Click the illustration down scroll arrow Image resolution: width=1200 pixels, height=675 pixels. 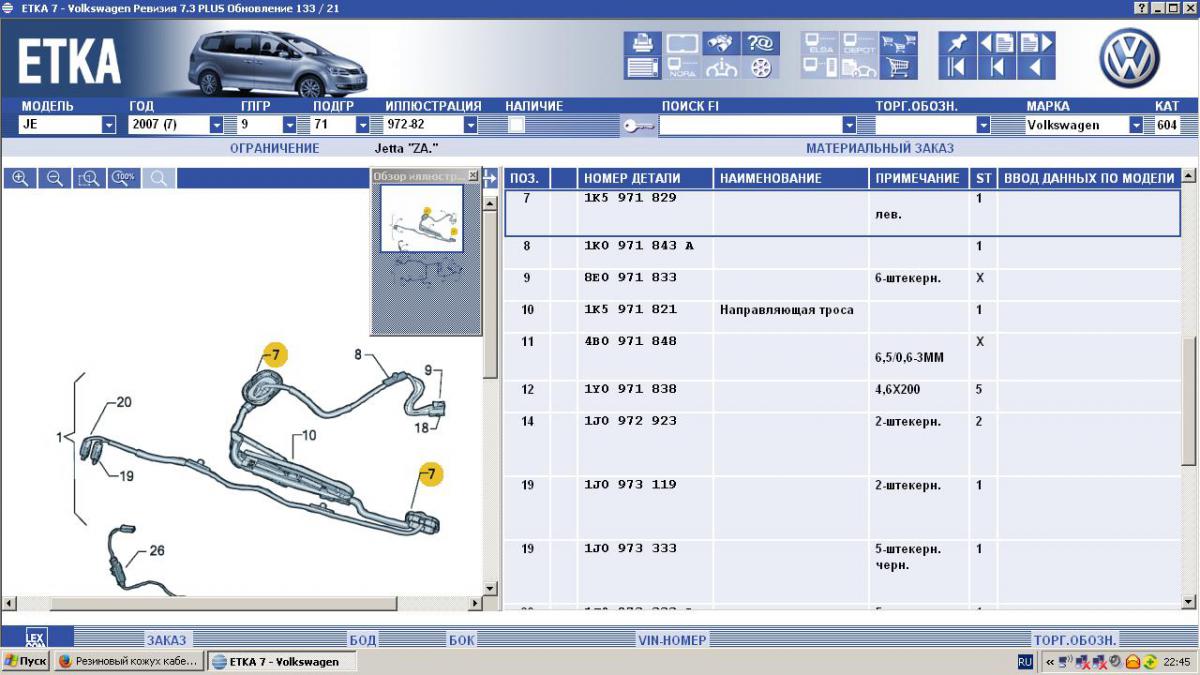[490, 588]
